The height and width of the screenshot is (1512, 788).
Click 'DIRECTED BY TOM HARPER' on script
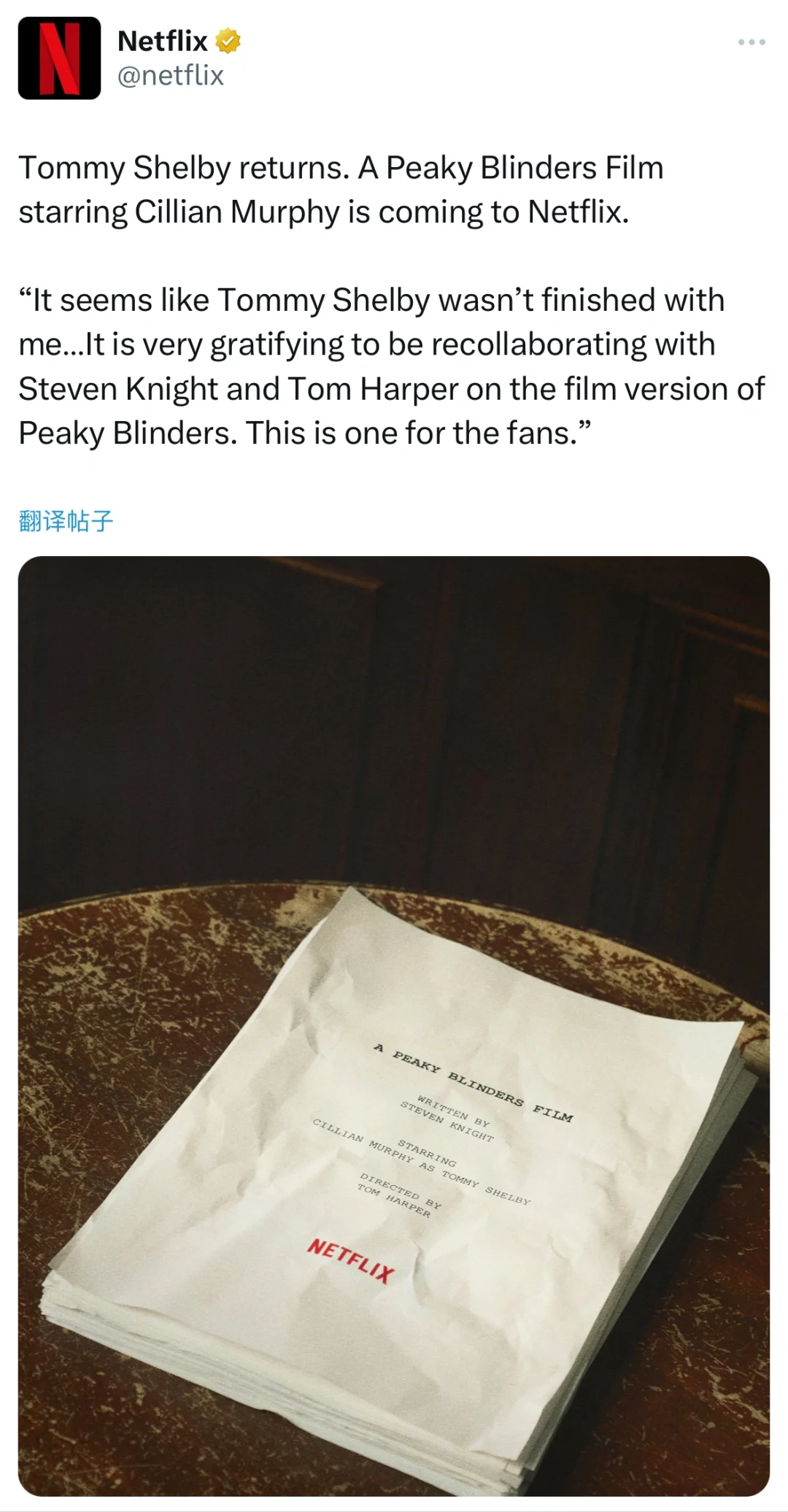[x=399, y=1195]
